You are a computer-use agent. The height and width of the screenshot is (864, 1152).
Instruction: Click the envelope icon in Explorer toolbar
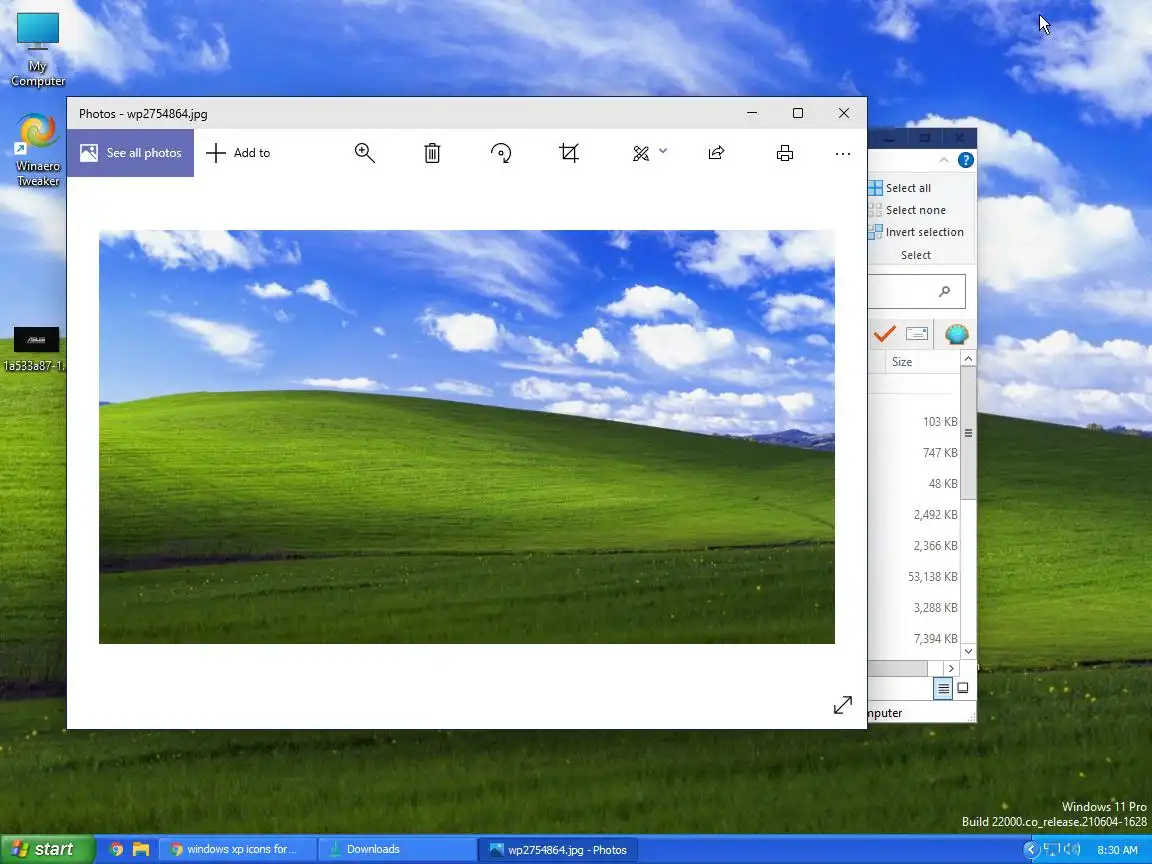tap(917, 334)
